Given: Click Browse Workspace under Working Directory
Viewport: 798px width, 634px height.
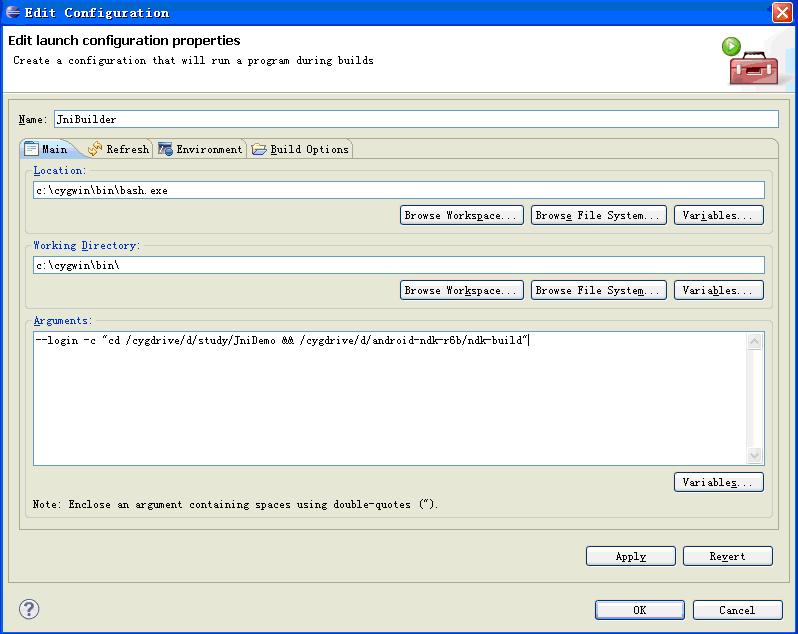Looking at the screenshot, I should pos(462,290).
